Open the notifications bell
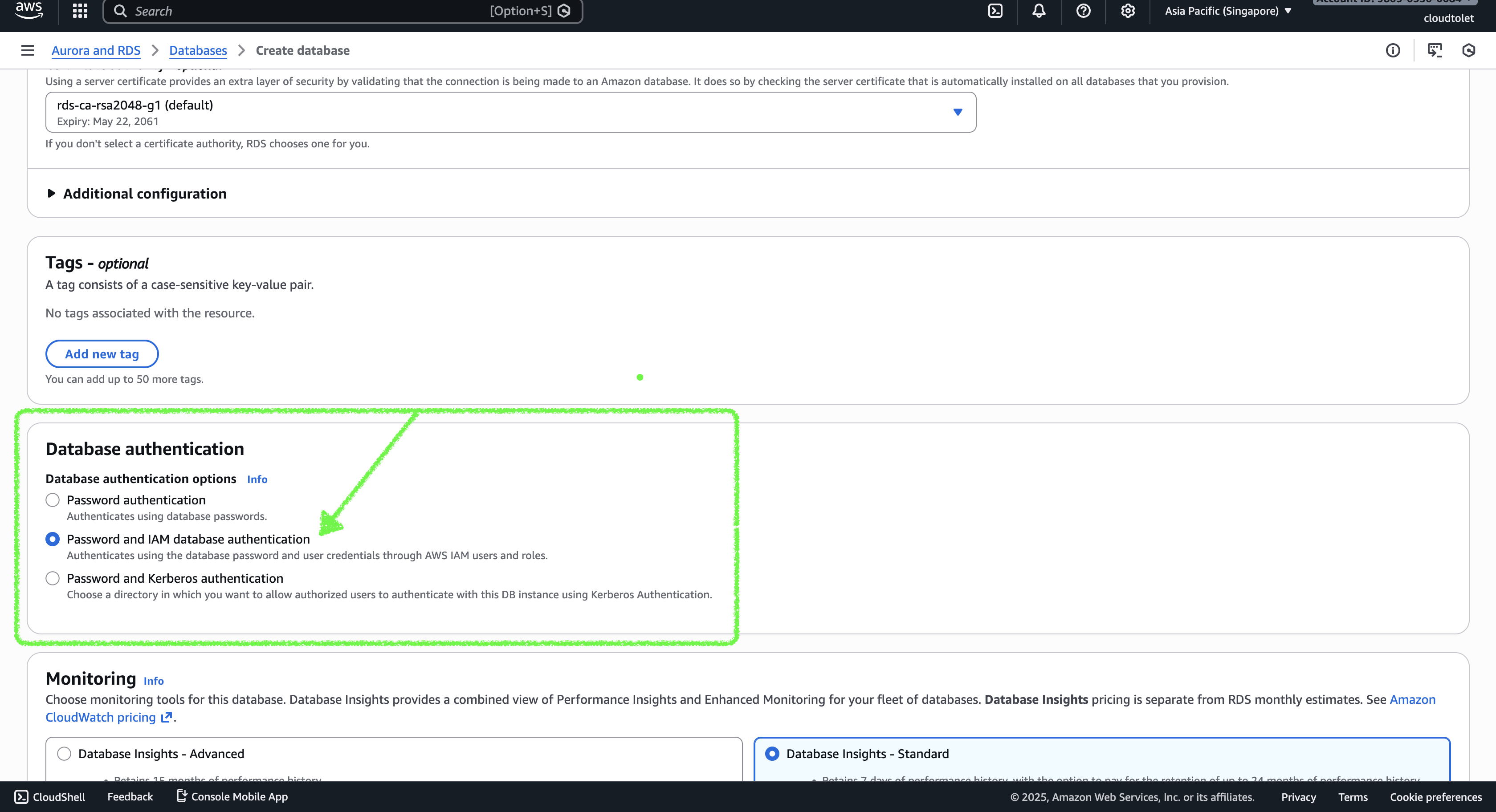 1039,11
